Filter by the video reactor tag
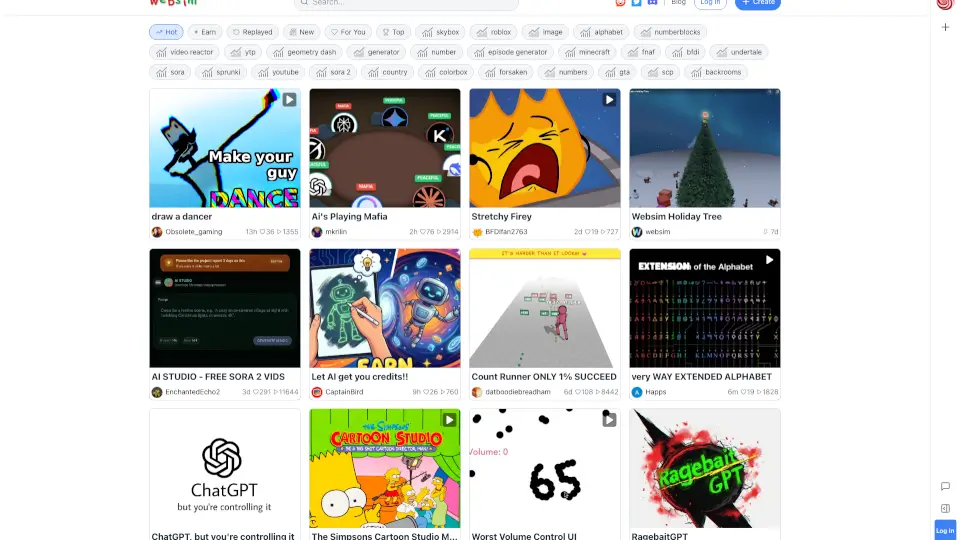The height and width of the screenshot is (540, 960). pos(184,52)
